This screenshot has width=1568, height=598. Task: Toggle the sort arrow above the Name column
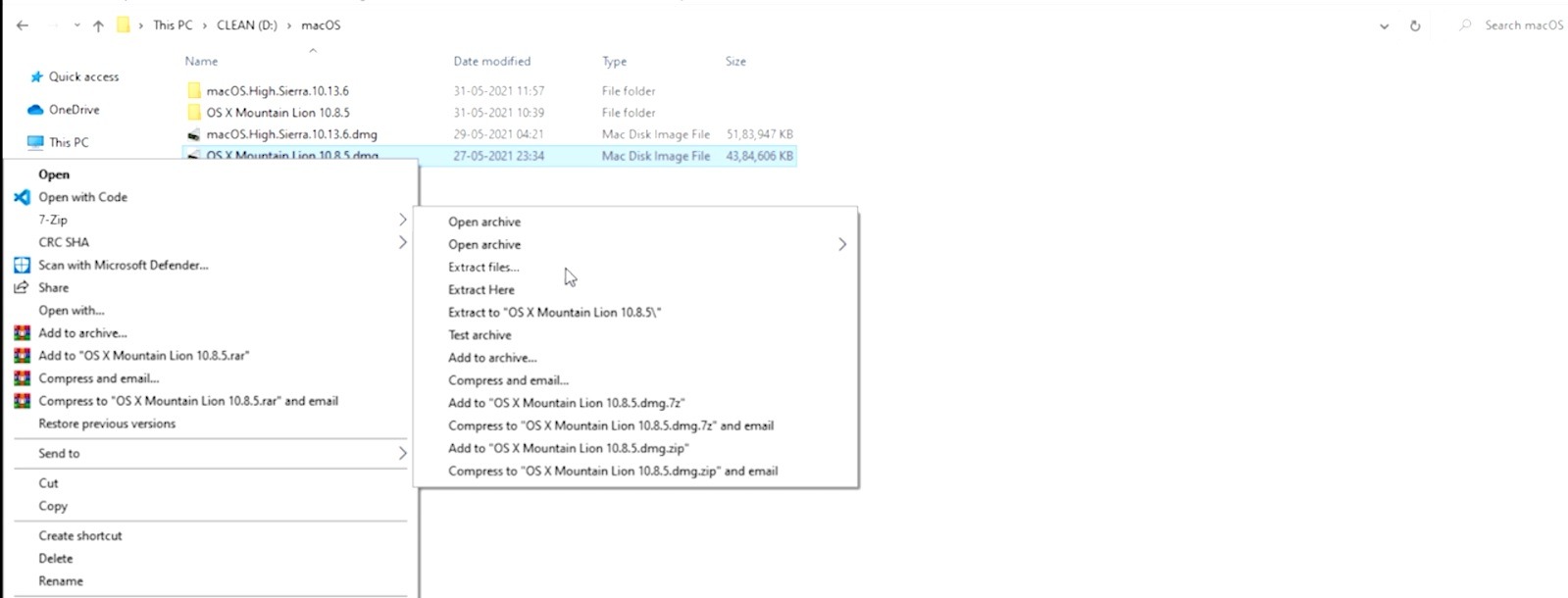click(313, 50)
